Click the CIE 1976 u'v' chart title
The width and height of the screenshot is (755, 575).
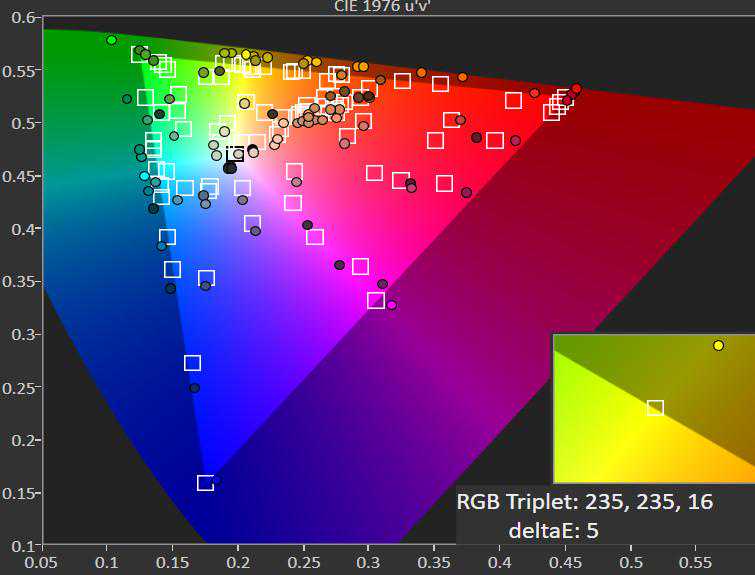click(x=377, y=6)
